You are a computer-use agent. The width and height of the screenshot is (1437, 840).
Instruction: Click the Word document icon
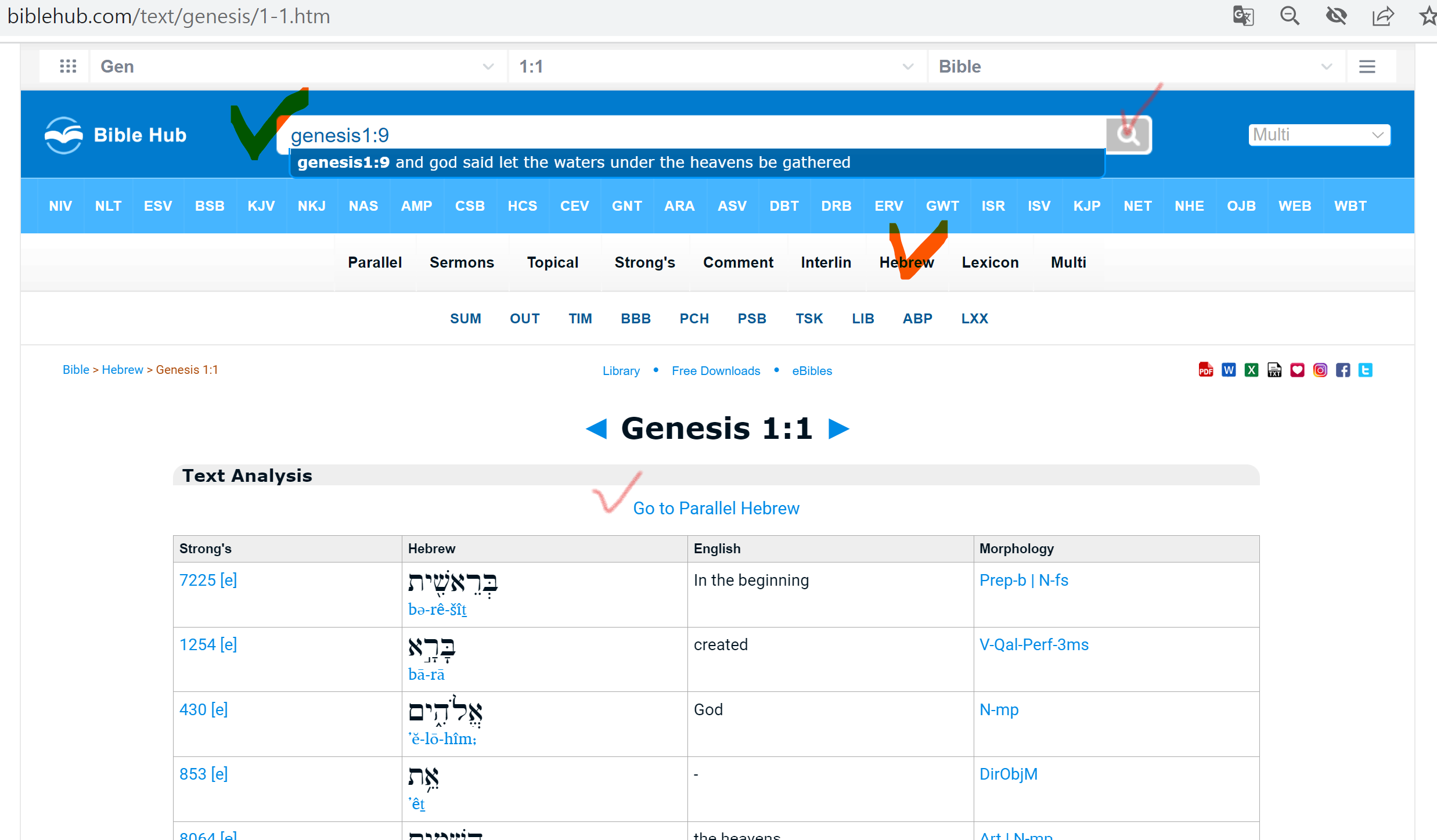tap(1229, 370)
